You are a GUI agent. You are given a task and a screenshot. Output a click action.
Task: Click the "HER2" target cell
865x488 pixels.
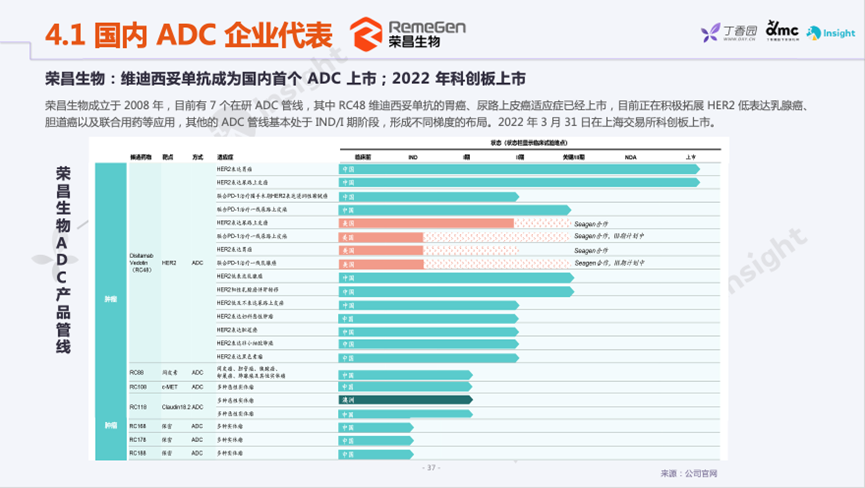pos(169,263)
